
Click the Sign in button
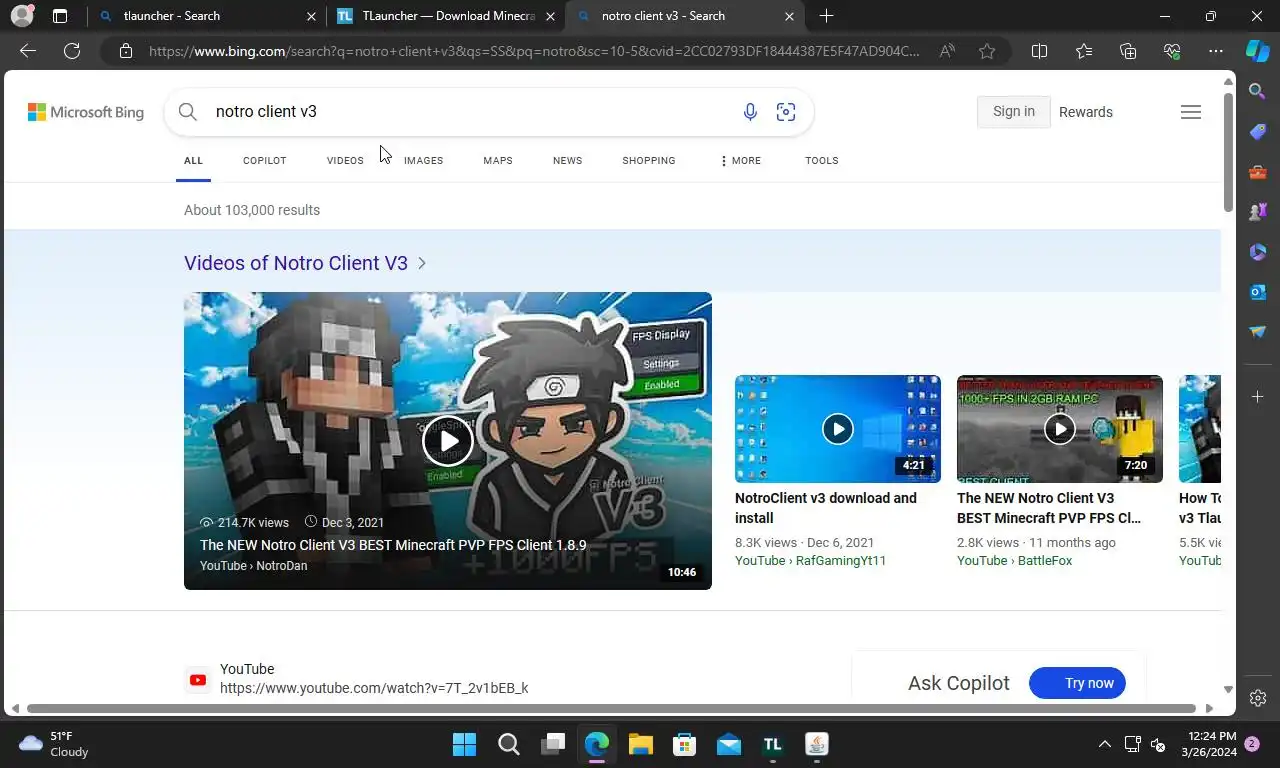pos(1013,111)
